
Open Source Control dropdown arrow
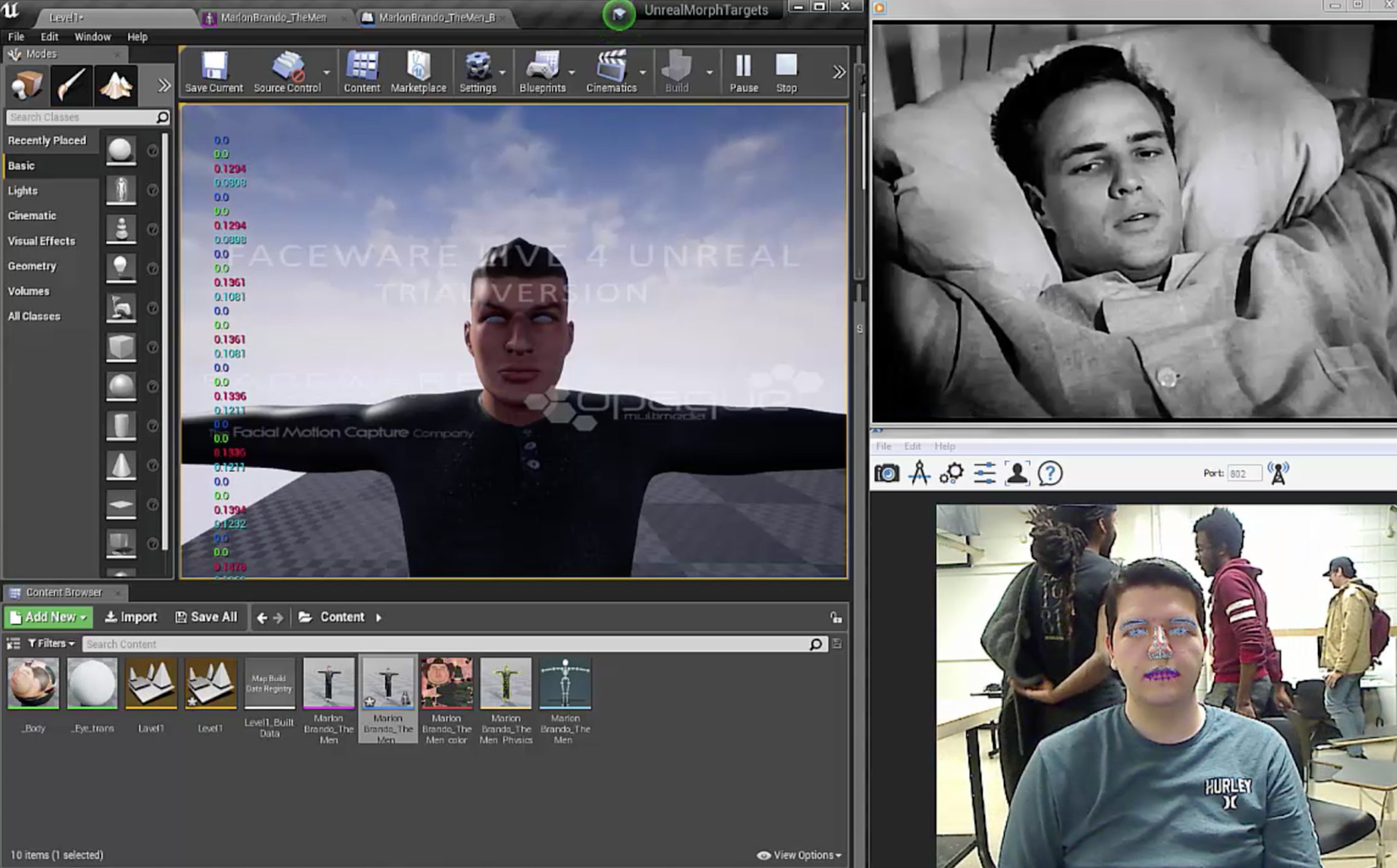327,72
